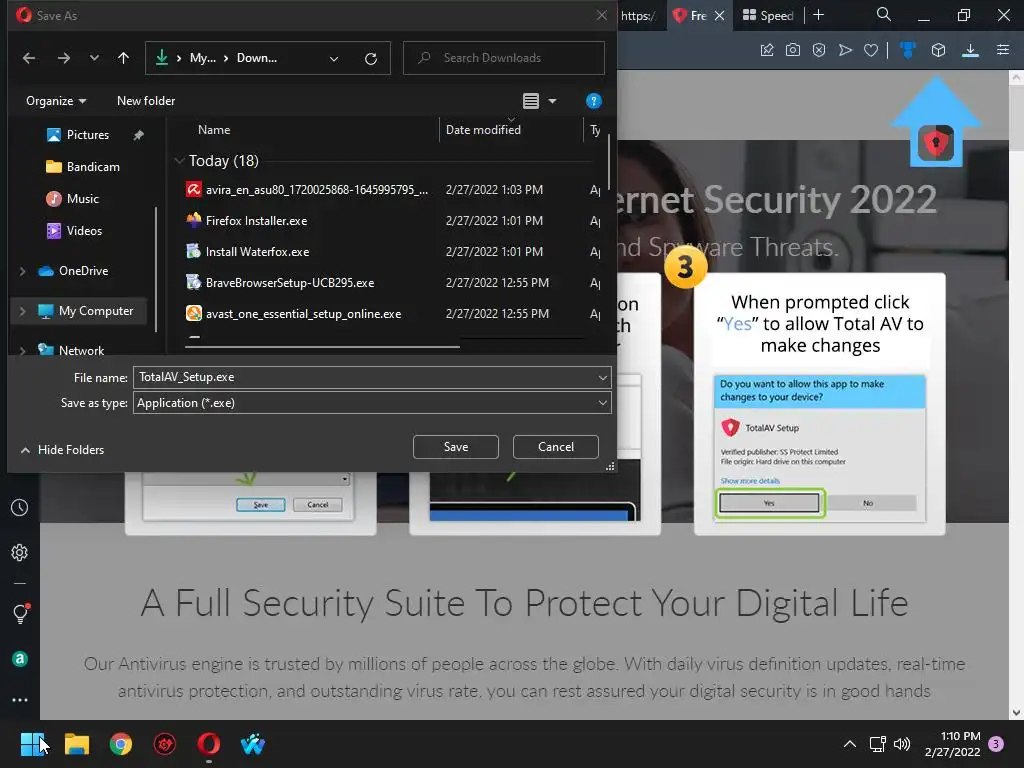Open the view options dropdown arrow
Screen dimensions: 1024x768
(552, 101)
